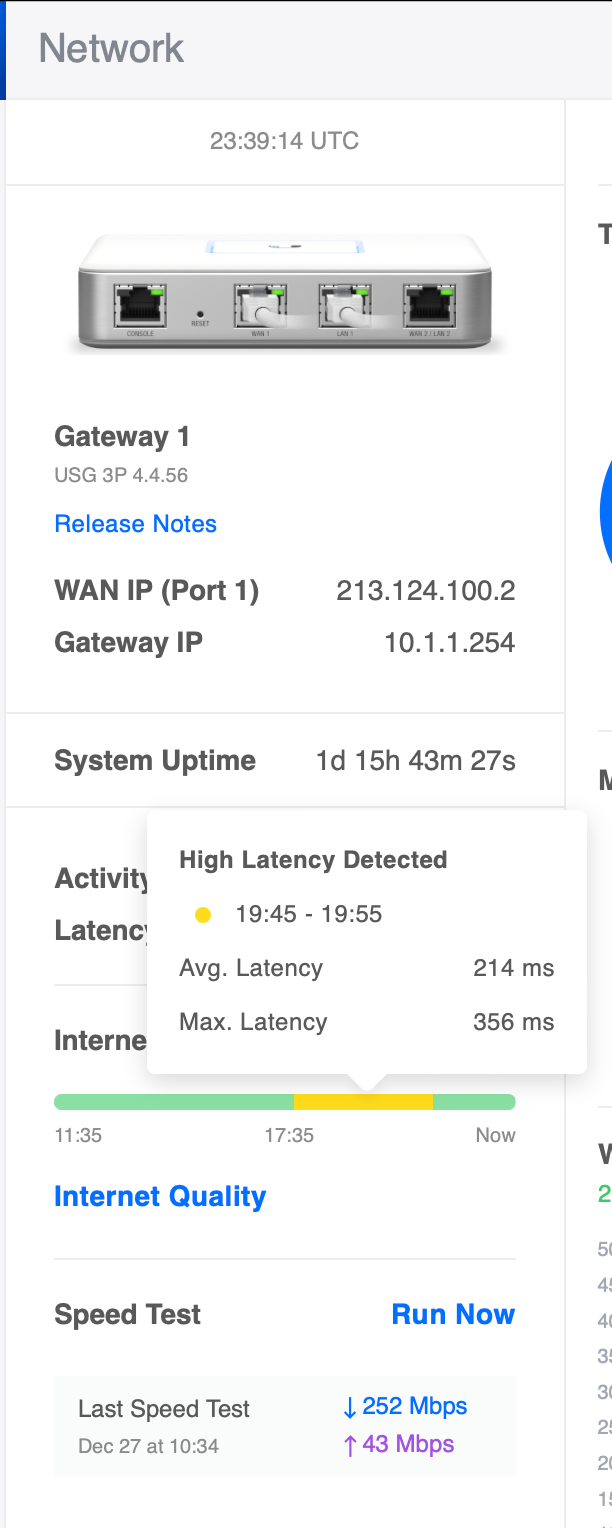
Task: Click the LAN 1 port on gateway image
Action: [344, 304]
